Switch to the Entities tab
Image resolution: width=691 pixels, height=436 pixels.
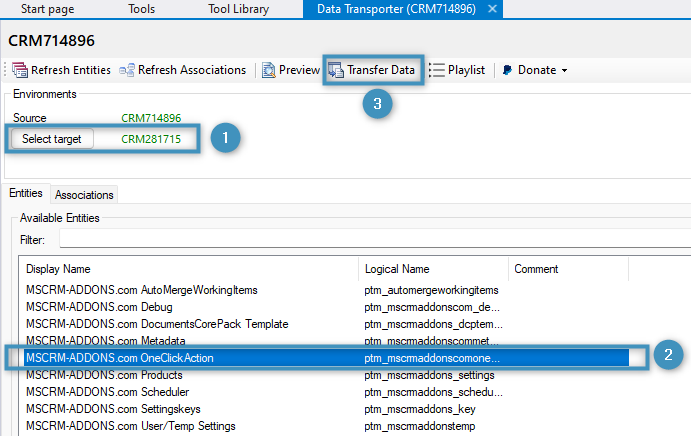click(x=26, y=193)
